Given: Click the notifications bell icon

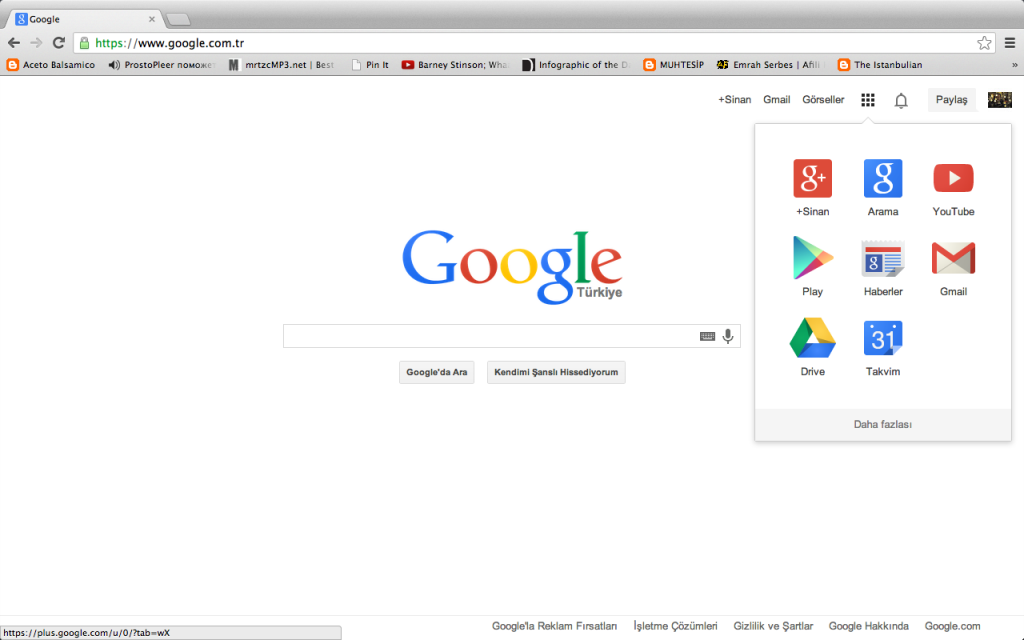Looking at the screenshot, I should [900, 99].
